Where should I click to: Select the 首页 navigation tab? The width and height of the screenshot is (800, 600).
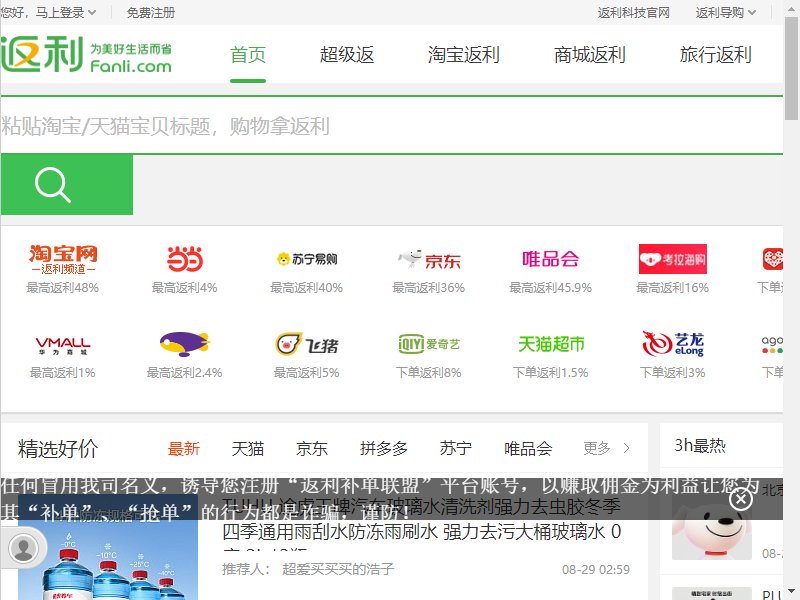click(x=248, y=55)
